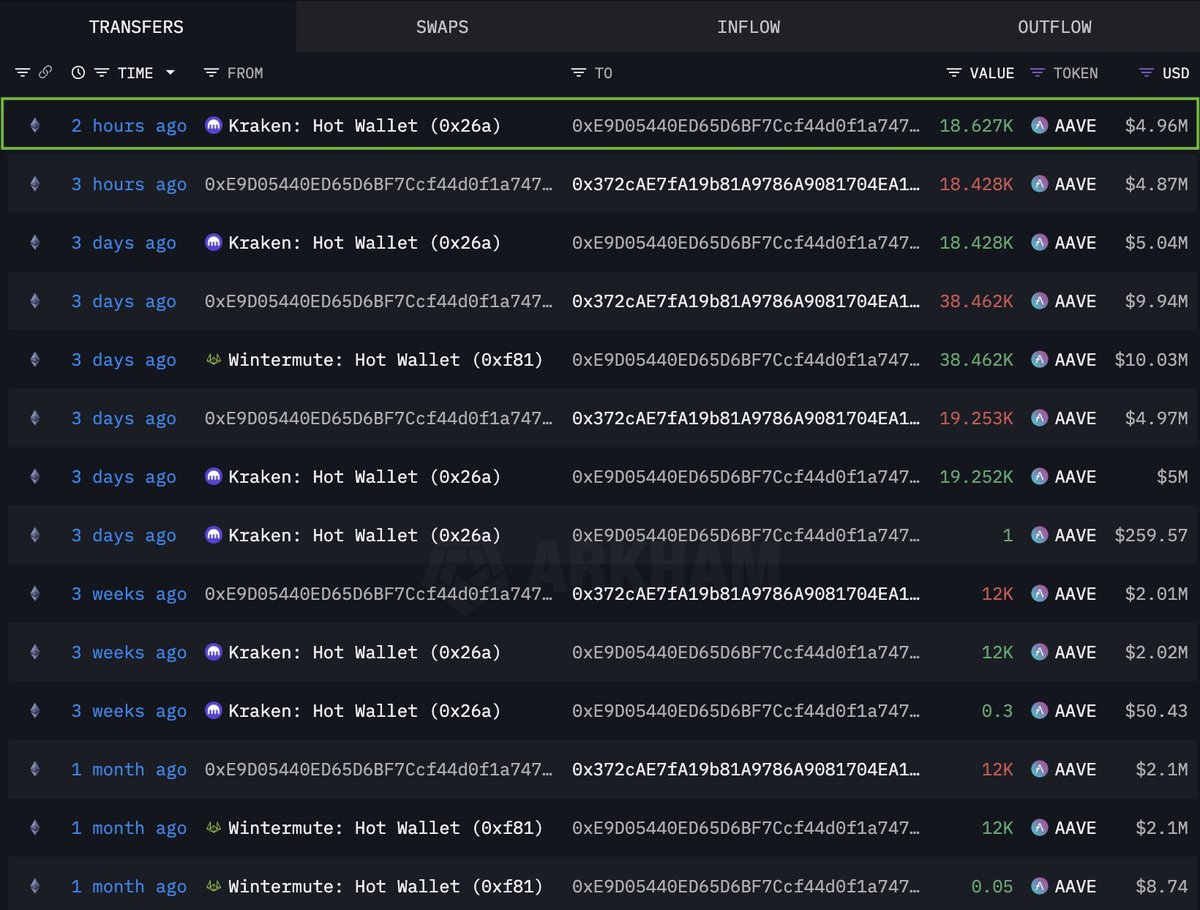
Task: Open the USD column filter
Action: (x=1146, y=73)
